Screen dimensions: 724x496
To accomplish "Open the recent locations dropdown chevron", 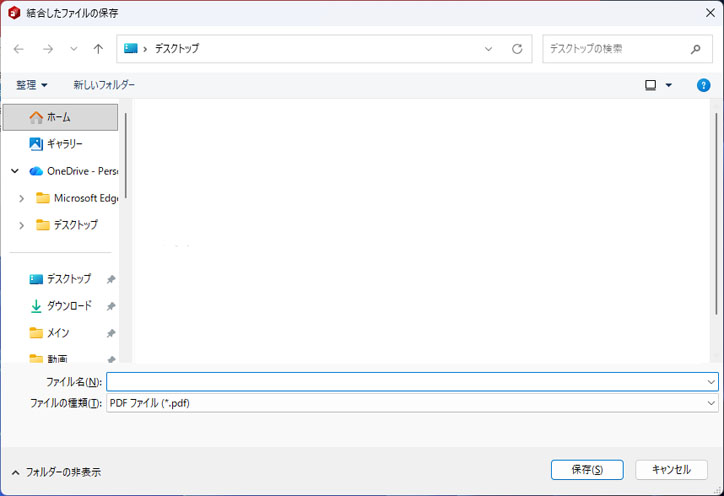I will [74, 49].
